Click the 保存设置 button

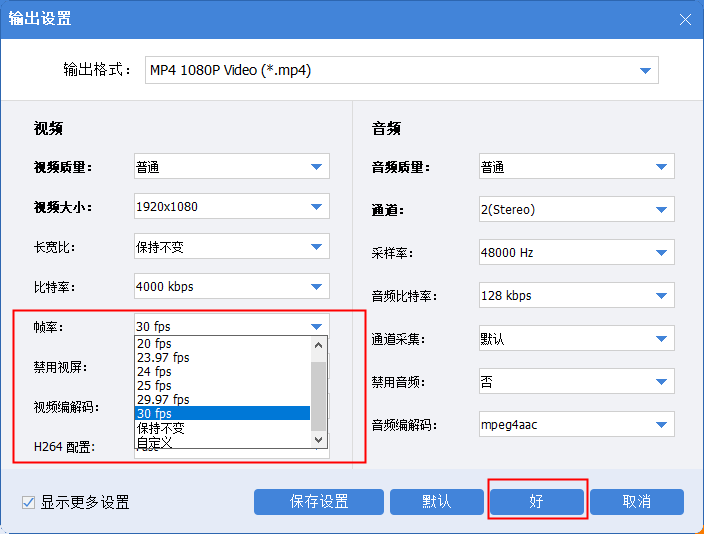(x=319, y=502)
